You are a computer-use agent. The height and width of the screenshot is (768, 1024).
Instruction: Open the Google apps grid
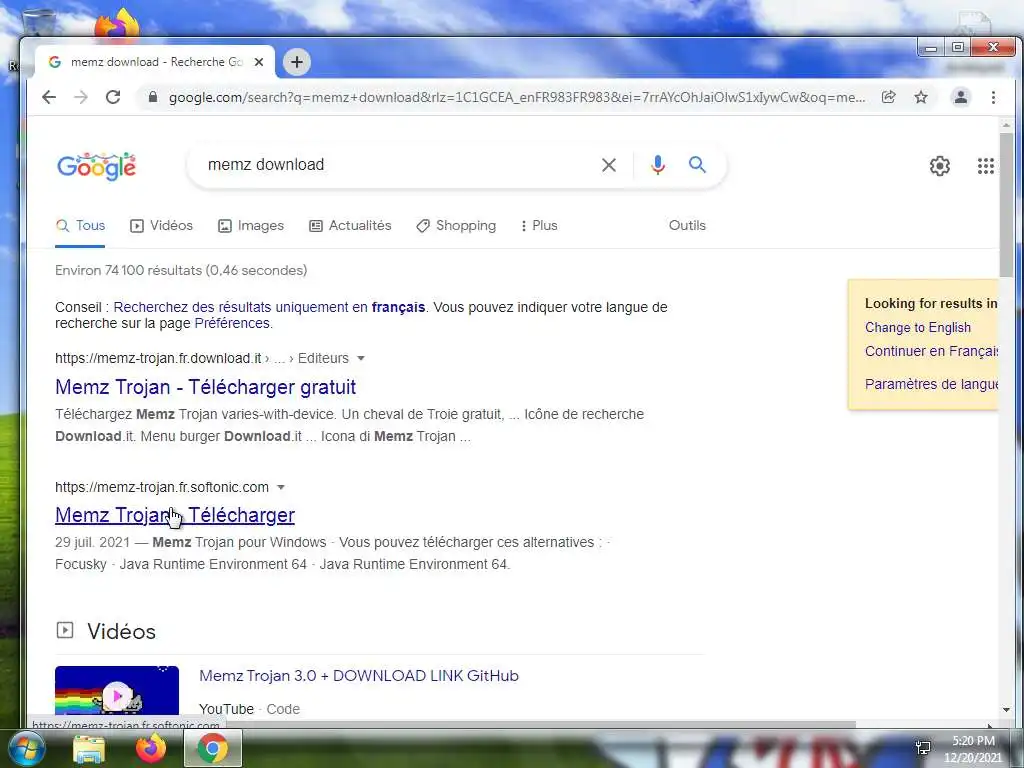985,166
